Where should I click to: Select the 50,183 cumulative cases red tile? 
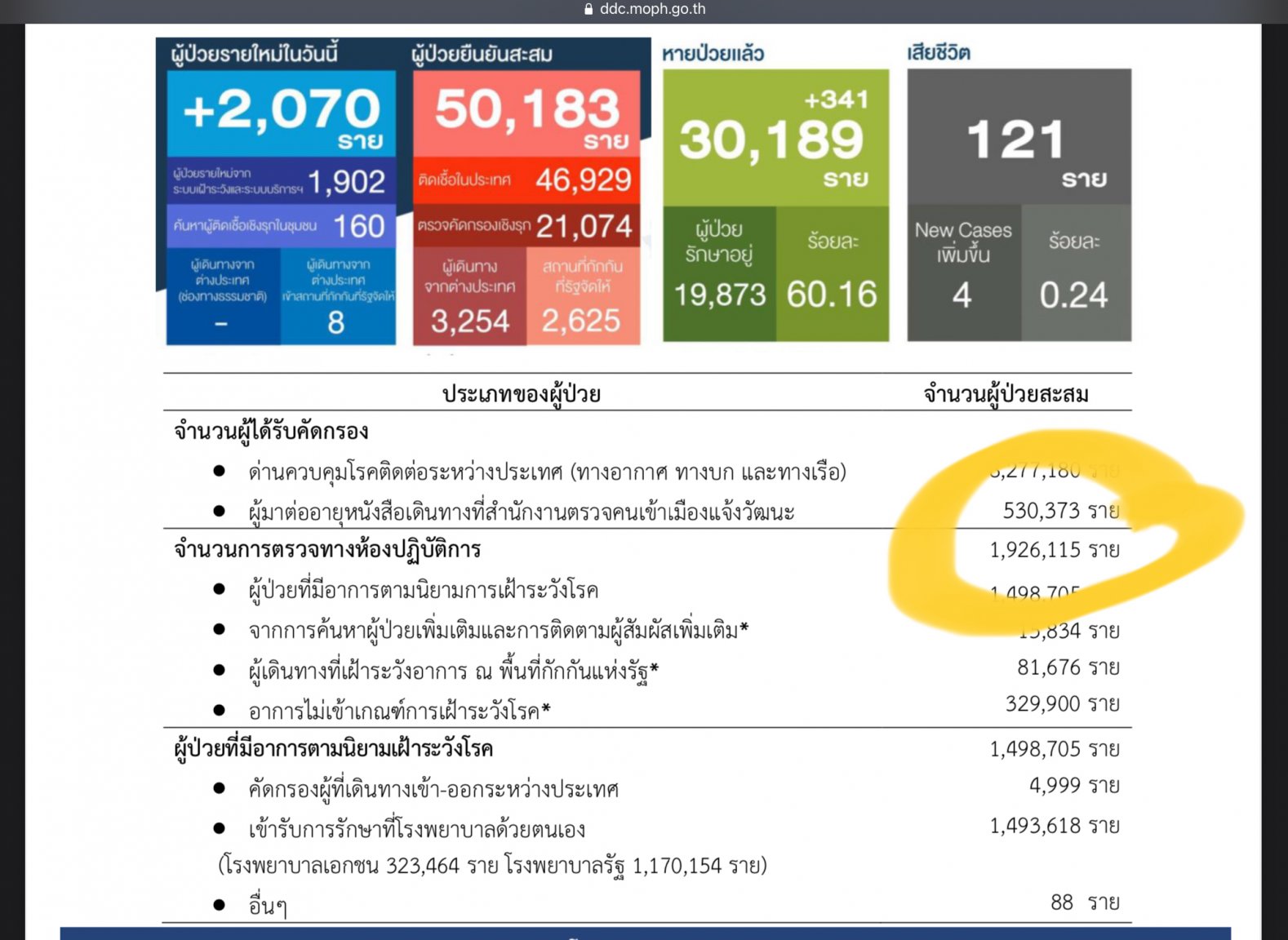526,113
